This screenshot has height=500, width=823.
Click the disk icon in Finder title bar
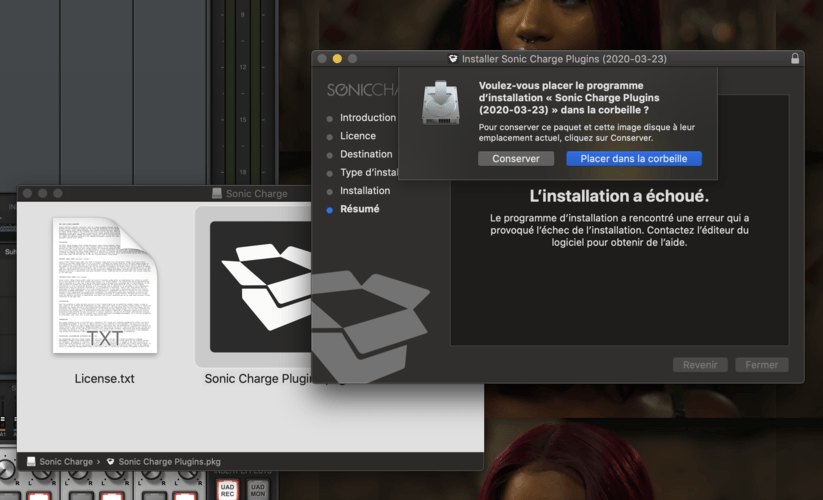coord(217,194)
